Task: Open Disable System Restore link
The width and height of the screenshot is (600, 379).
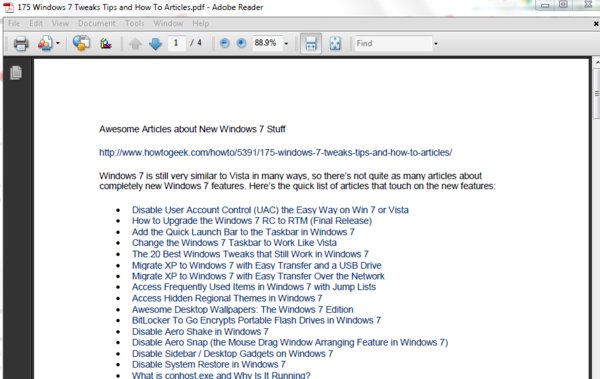Action: 209,364
